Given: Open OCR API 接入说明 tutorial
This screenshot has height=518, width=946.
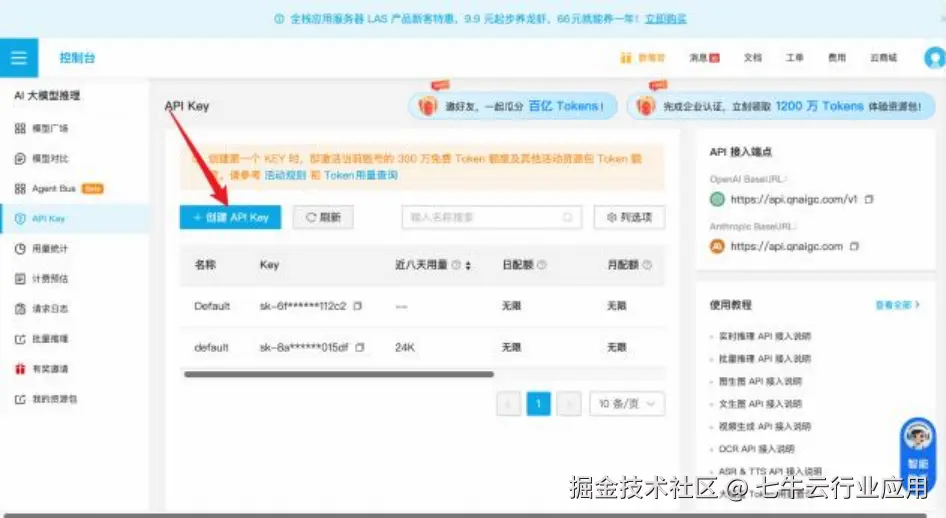Looking at the screenshot, I should click(757, 449).
